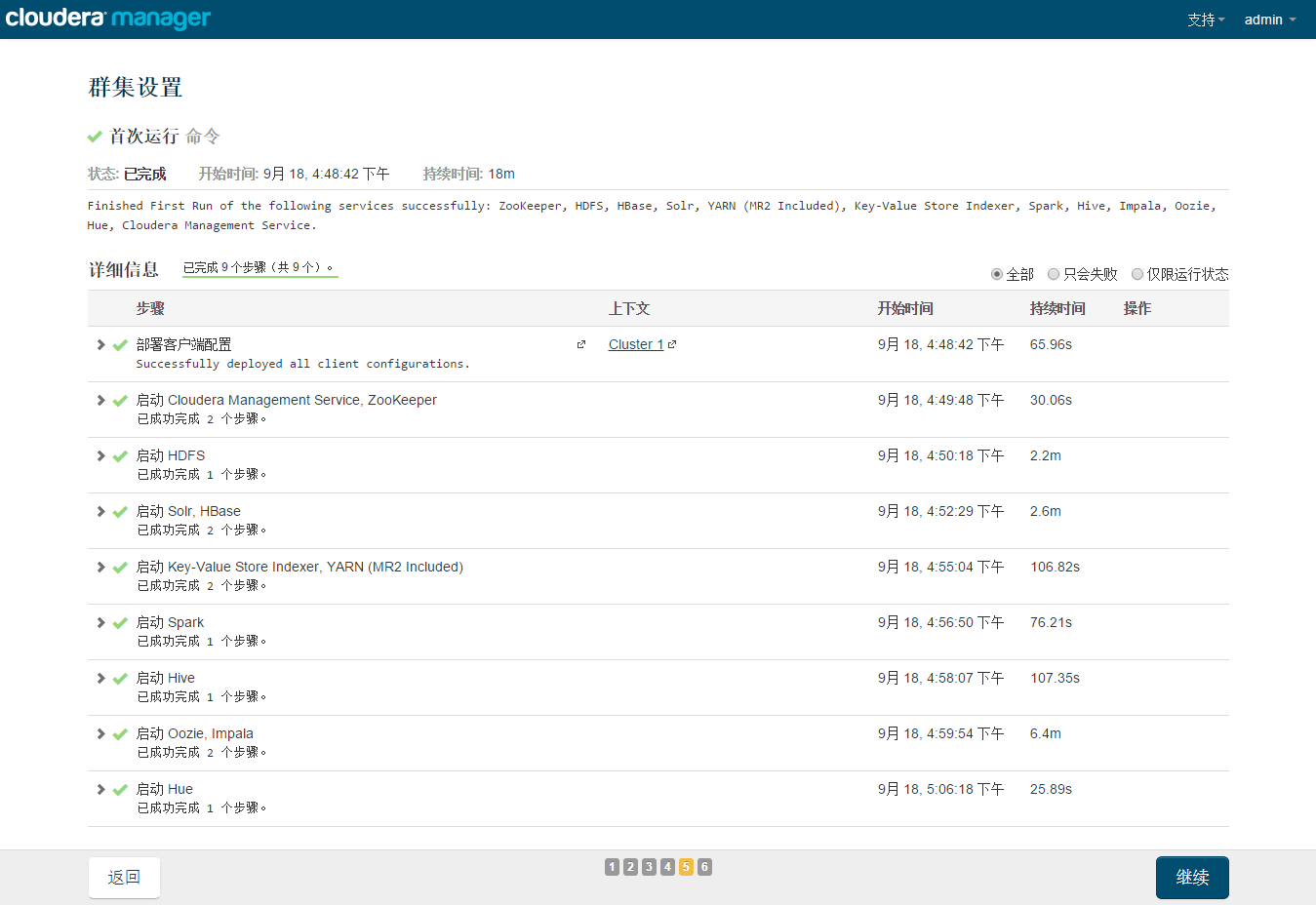Go to wizard page 3
This screenshot has width=1316, height=905.
point(649,867)
